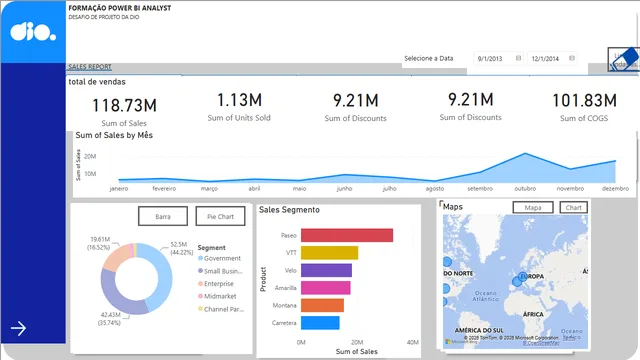The width and height of the screenshot is (640, 360).
Task: Click the pink Amarilla bar
Action: click(x=326, y=288)
